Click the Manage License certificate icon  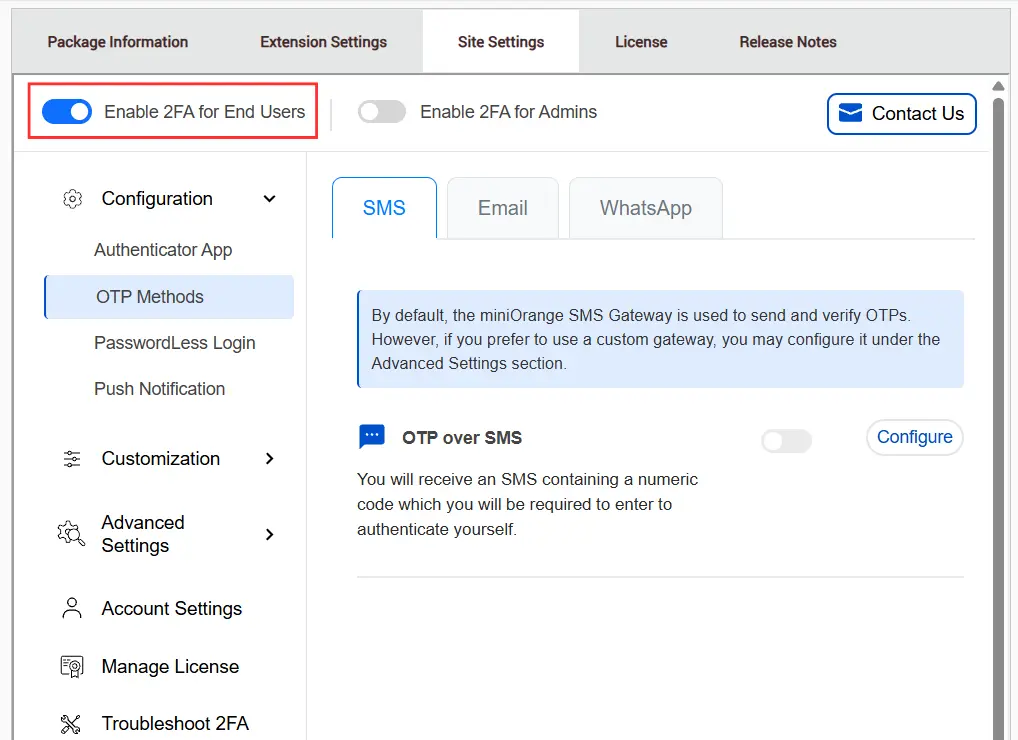72,667
